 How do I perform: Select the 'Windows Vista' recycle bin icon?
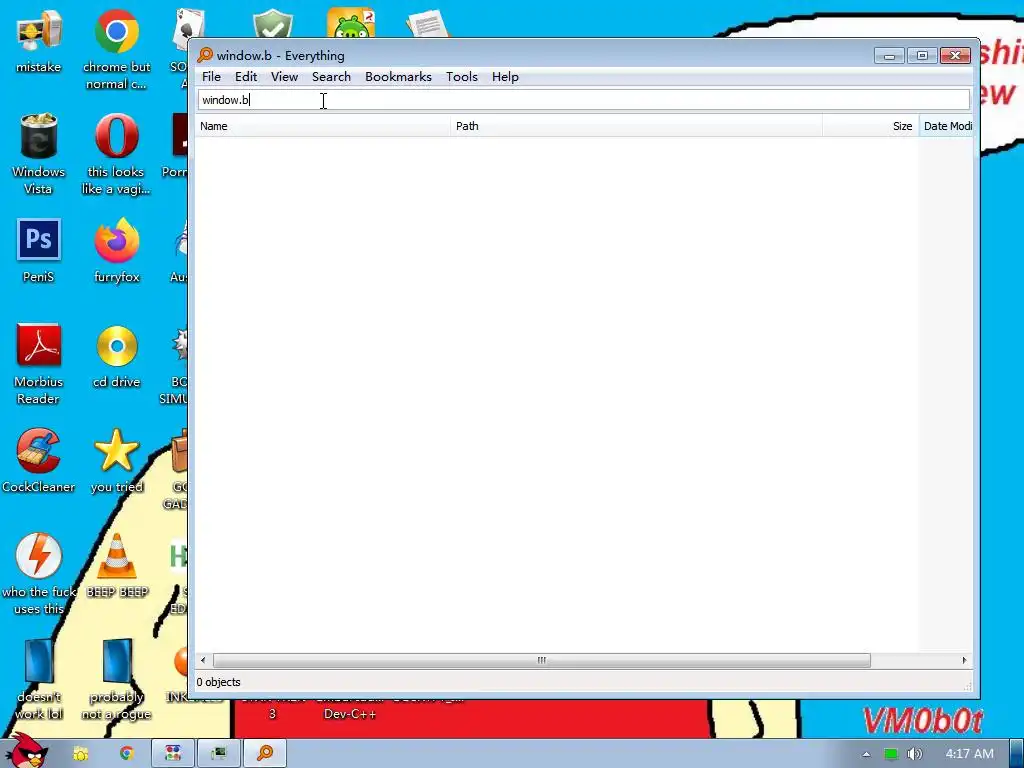(39, 154)
